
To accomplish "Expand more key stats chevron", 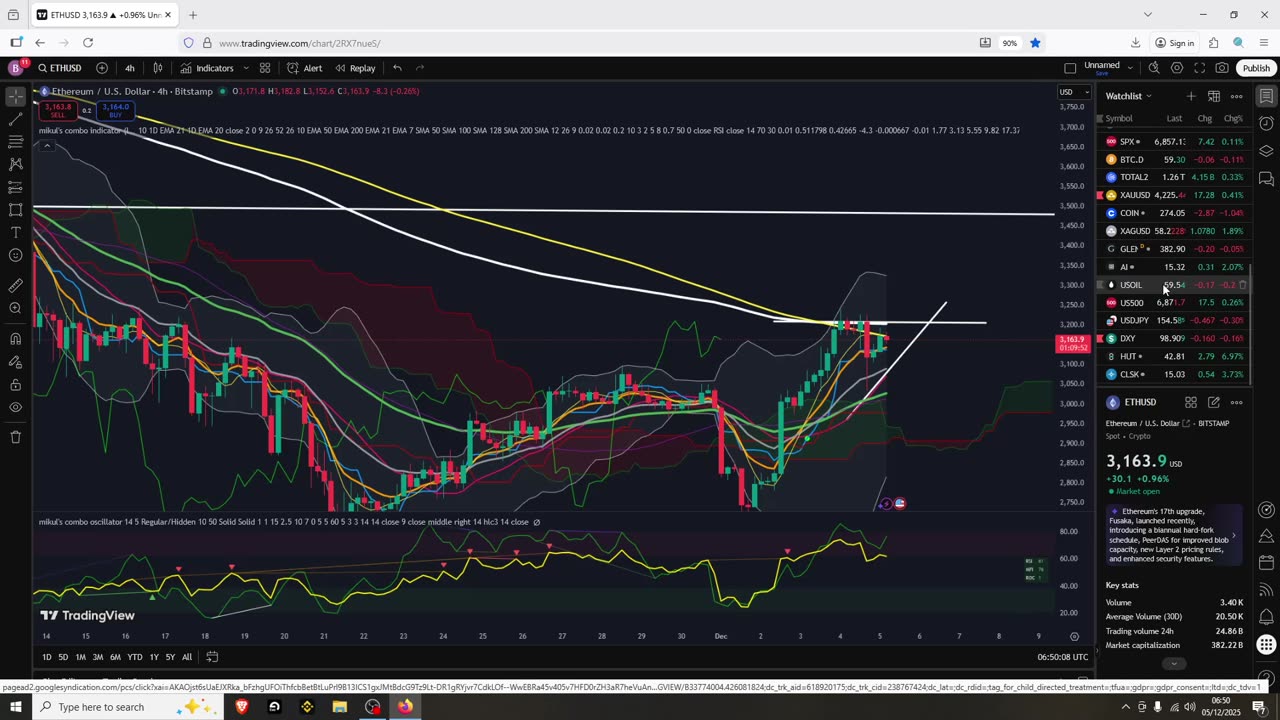I will pos(1174,663).
